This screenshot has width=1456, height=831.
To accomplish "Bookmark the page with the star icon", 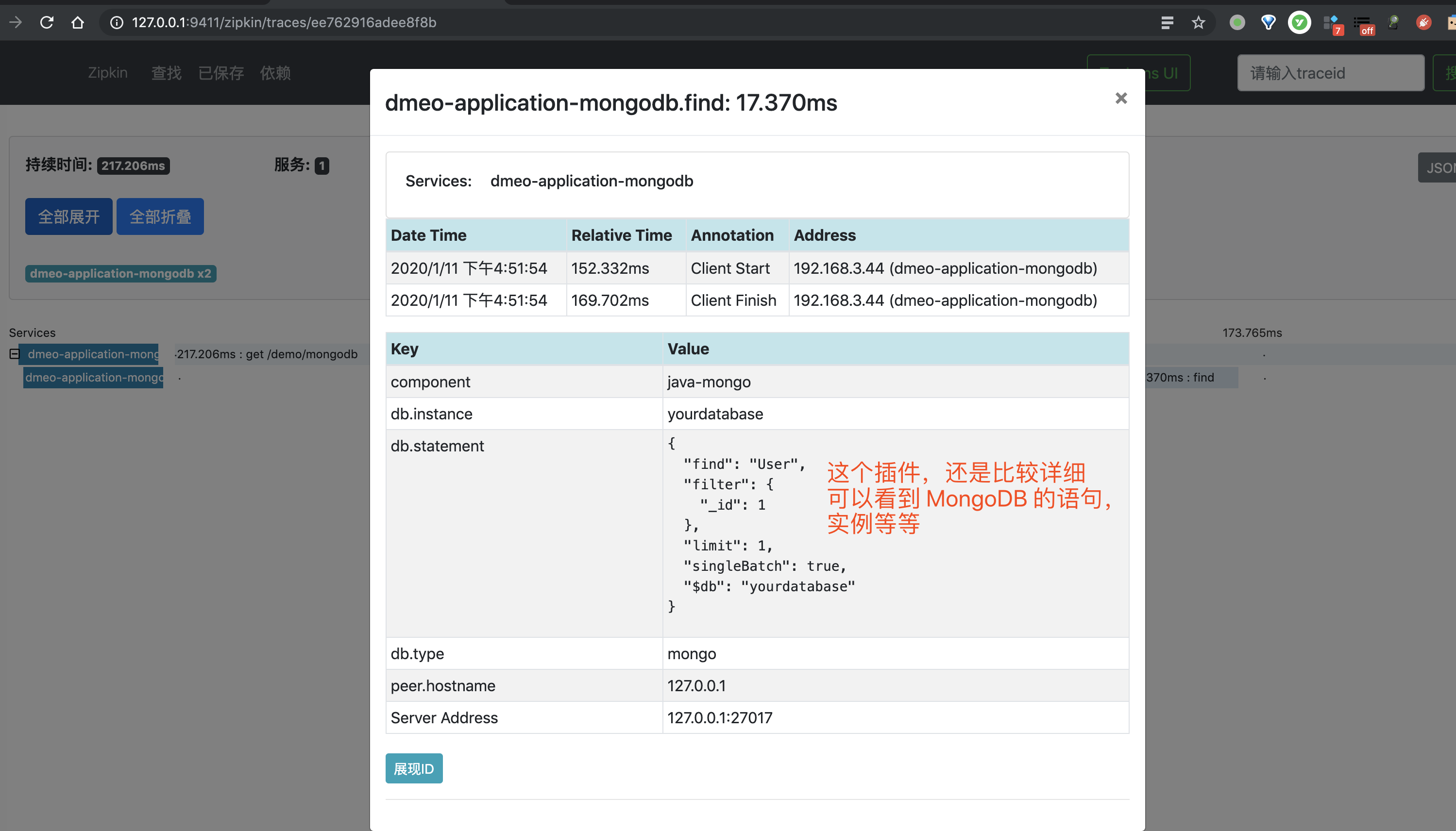I will click(1197, 22).
